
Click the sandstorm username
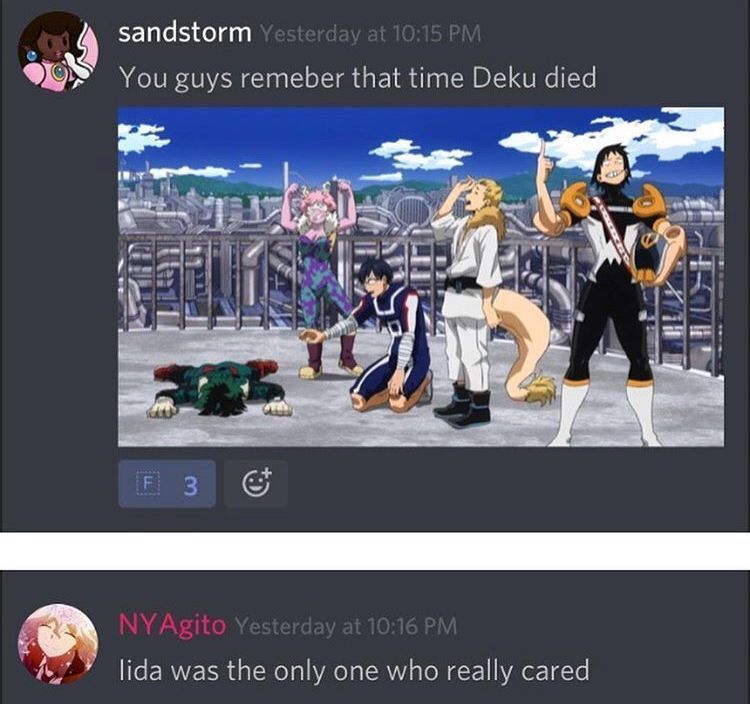[185, 33]
